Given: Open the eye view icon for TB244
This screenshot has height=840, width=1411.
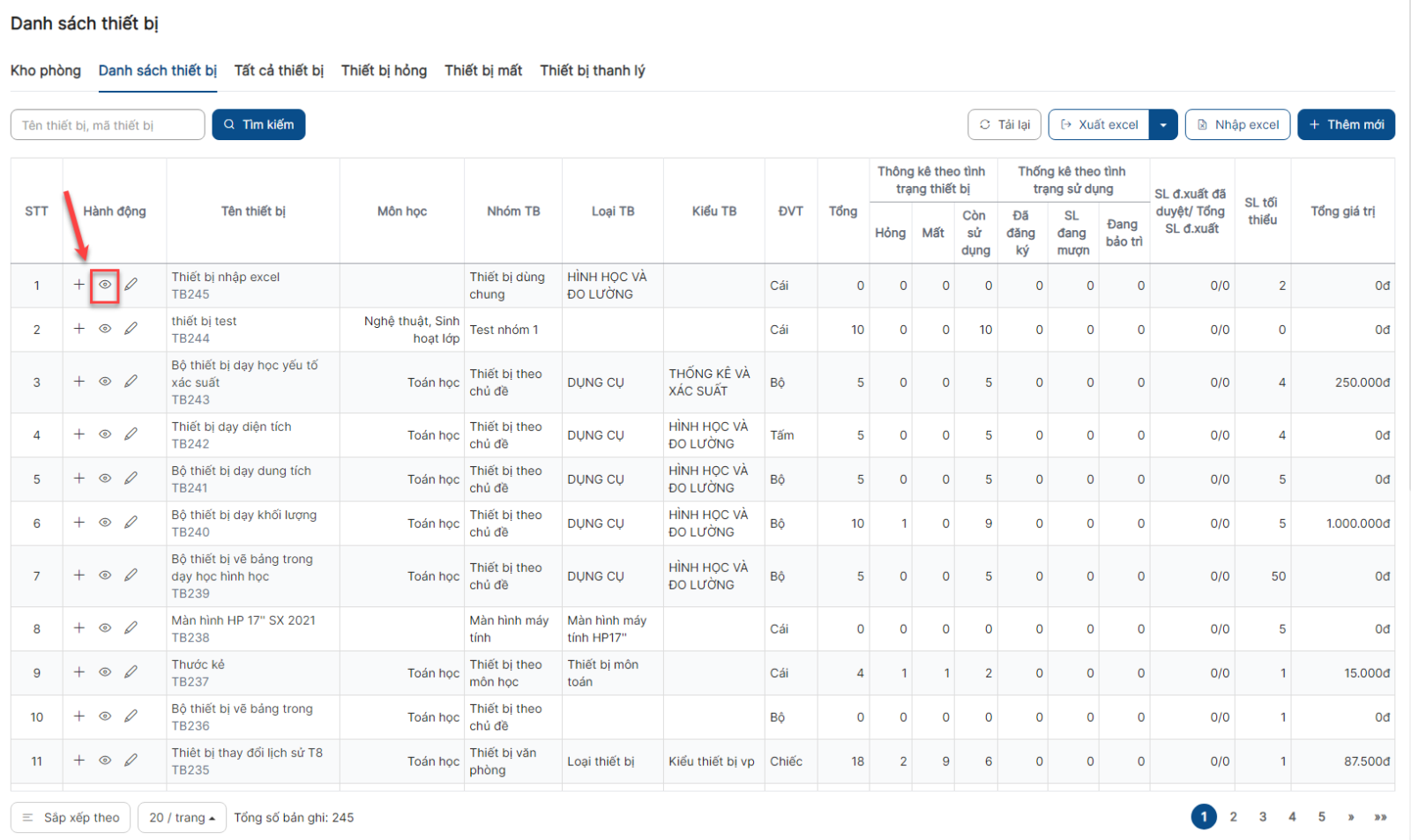Looking at the screenshot, I should [105, 329].
